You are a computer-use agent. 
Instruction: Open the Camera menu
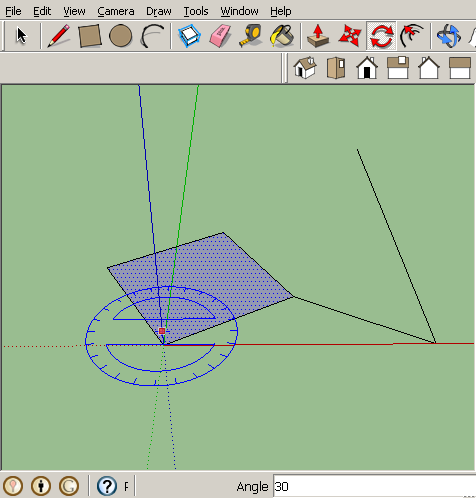tap(116, 11)
